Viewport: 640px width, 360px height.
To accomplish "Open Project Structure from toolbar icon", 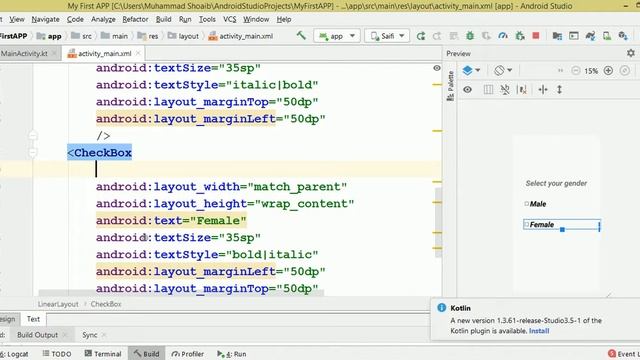I will (x=557, y=36).
